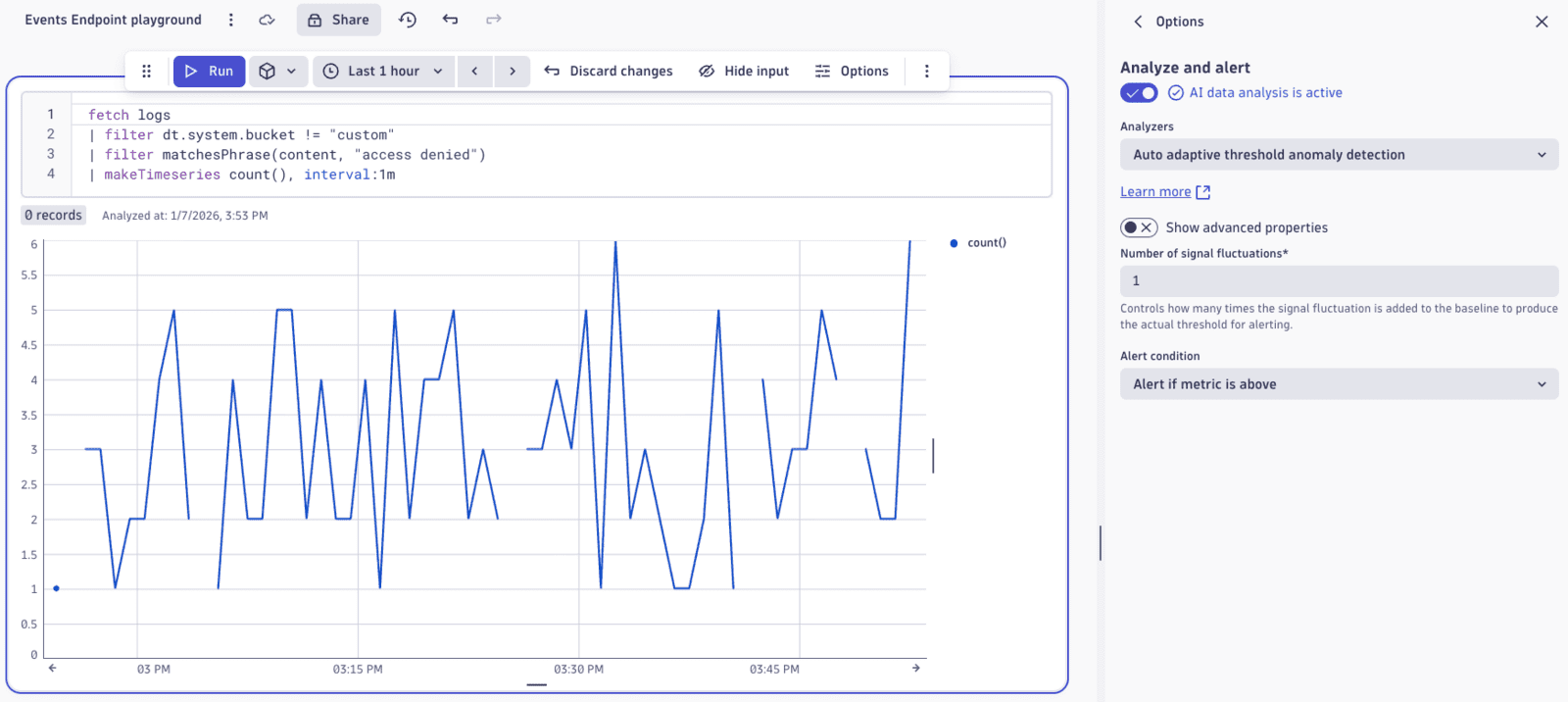Click the cloud sync status icon

click(267, 20)
